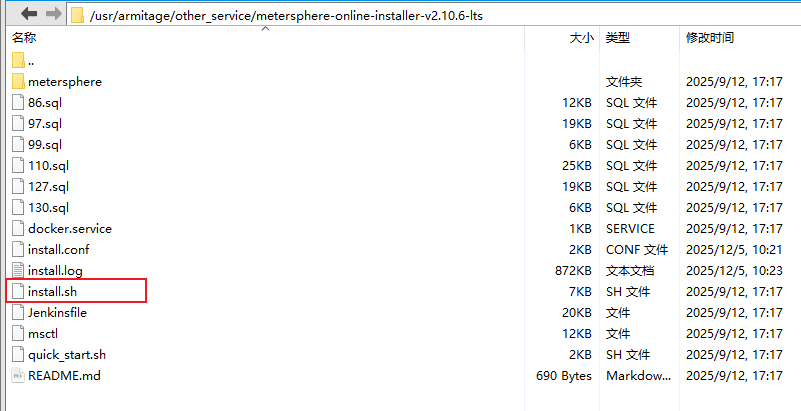801x411 pixels.
Task: Sort files by the 修改时间 column header
Action: [710, 37]
